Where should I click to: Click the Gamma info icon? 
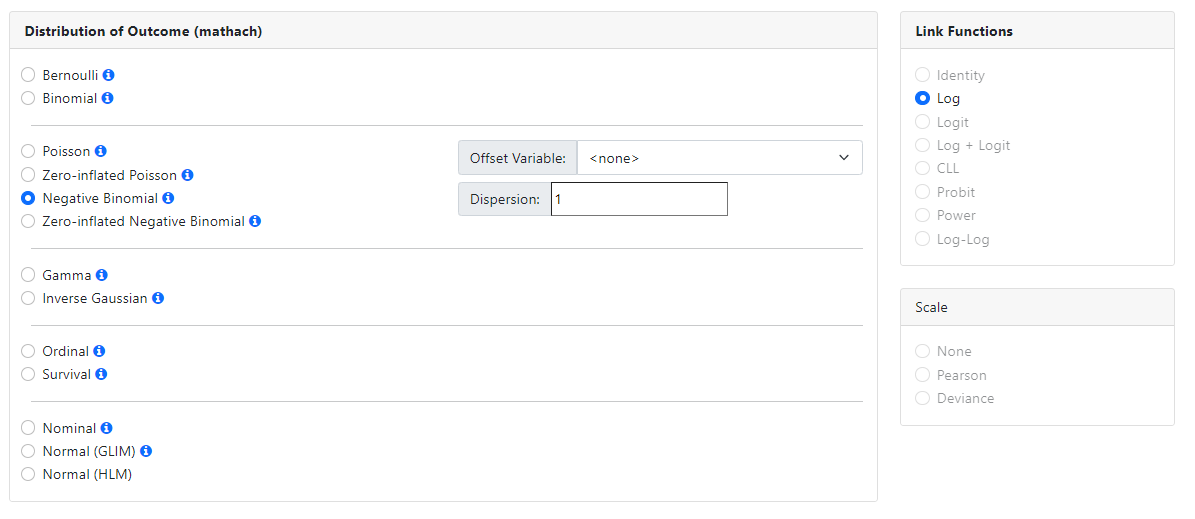pos(102,275)
